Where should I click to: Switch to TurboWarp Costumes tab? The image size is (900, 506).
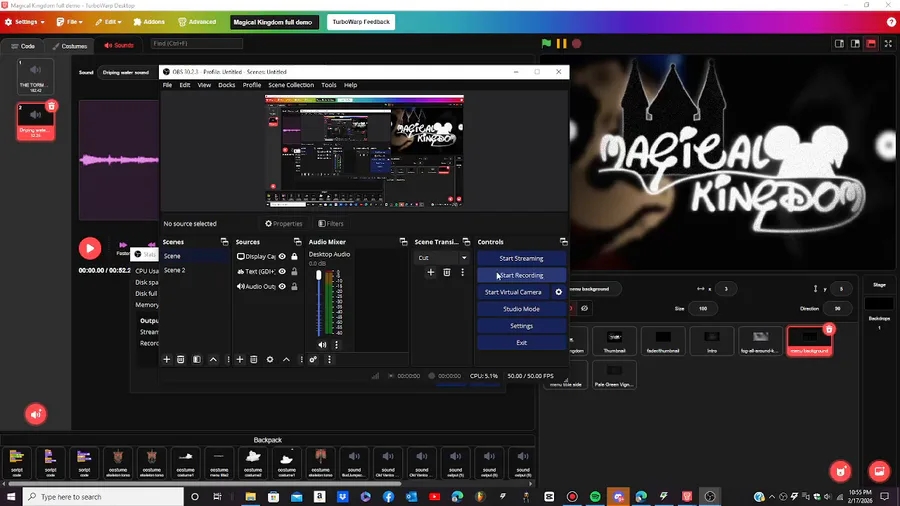click(x=70, y=45)
